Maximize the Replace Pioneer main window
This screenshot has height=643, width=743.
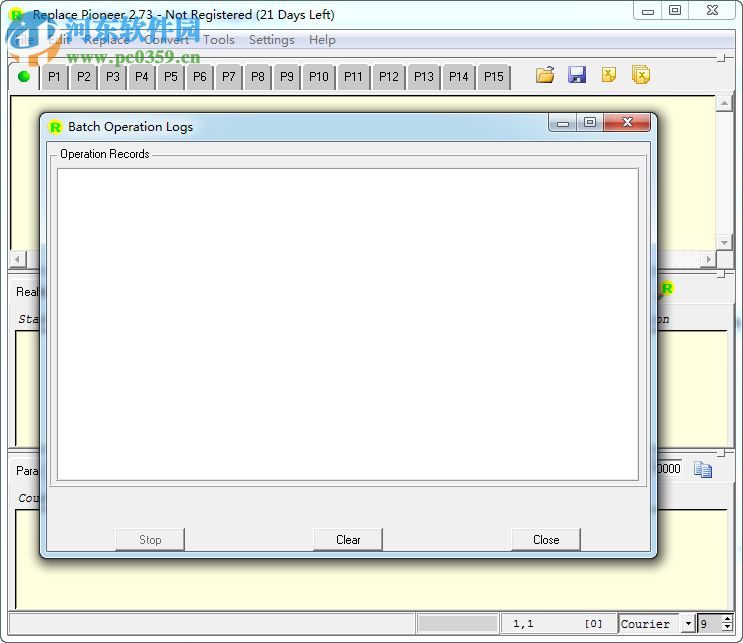[x=675, y=10]
